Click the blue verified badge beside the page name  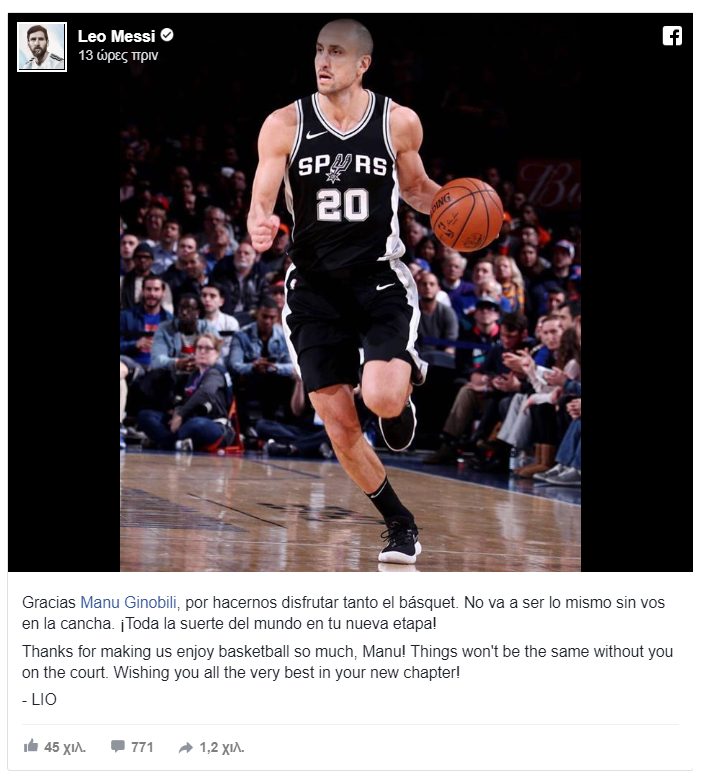coord(169,35)
